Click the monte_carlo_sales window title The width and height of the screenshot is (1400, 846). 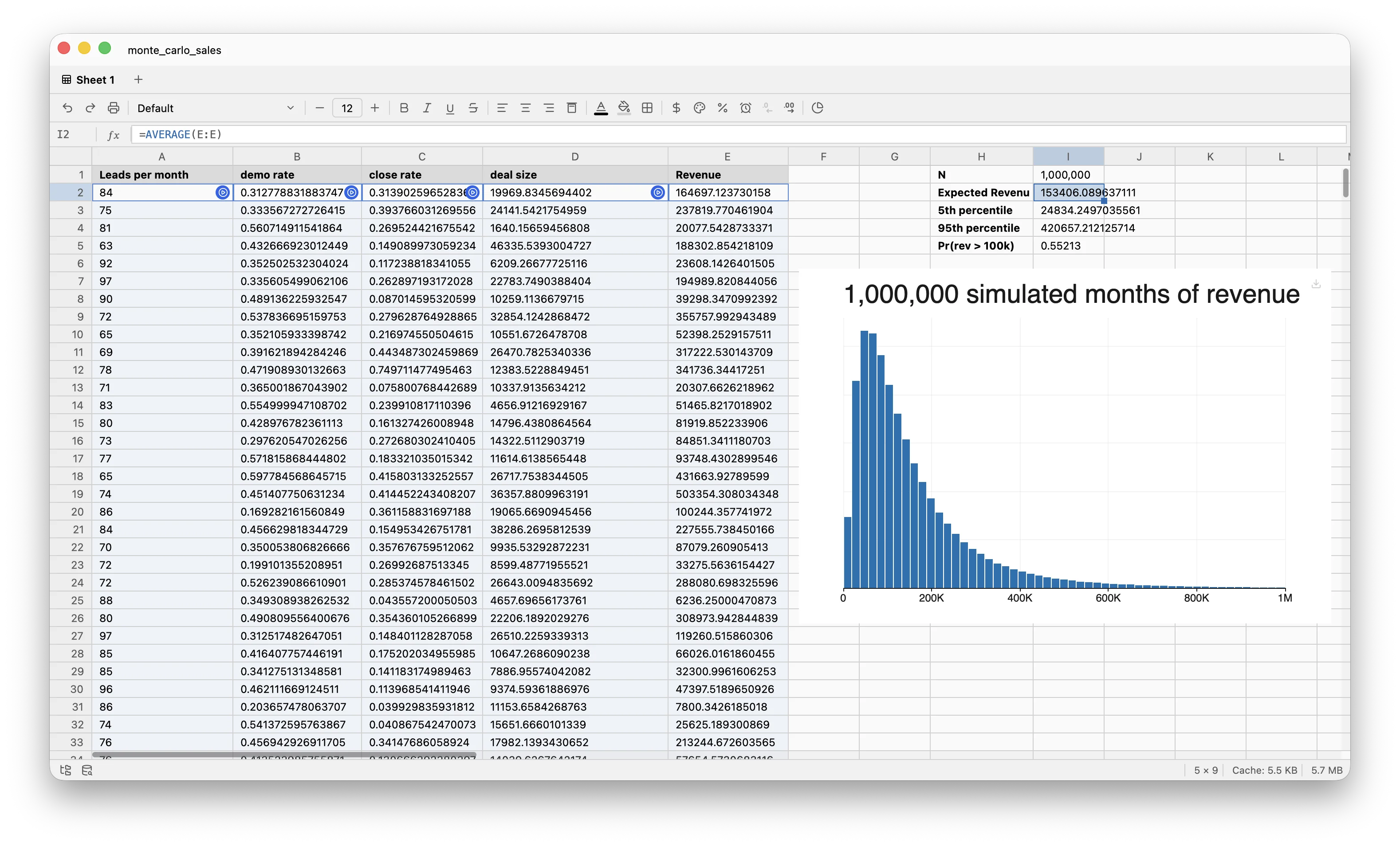pos(174,50)
